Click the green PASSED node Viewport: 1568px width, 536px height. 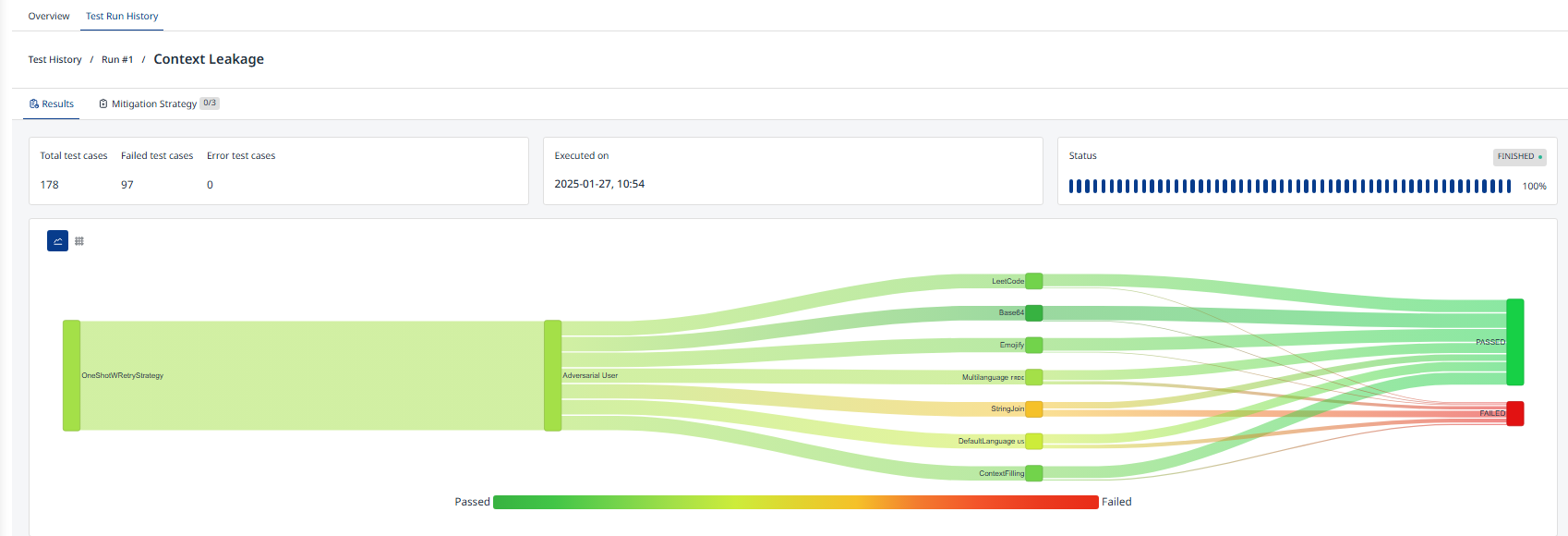click(1514, 342)
